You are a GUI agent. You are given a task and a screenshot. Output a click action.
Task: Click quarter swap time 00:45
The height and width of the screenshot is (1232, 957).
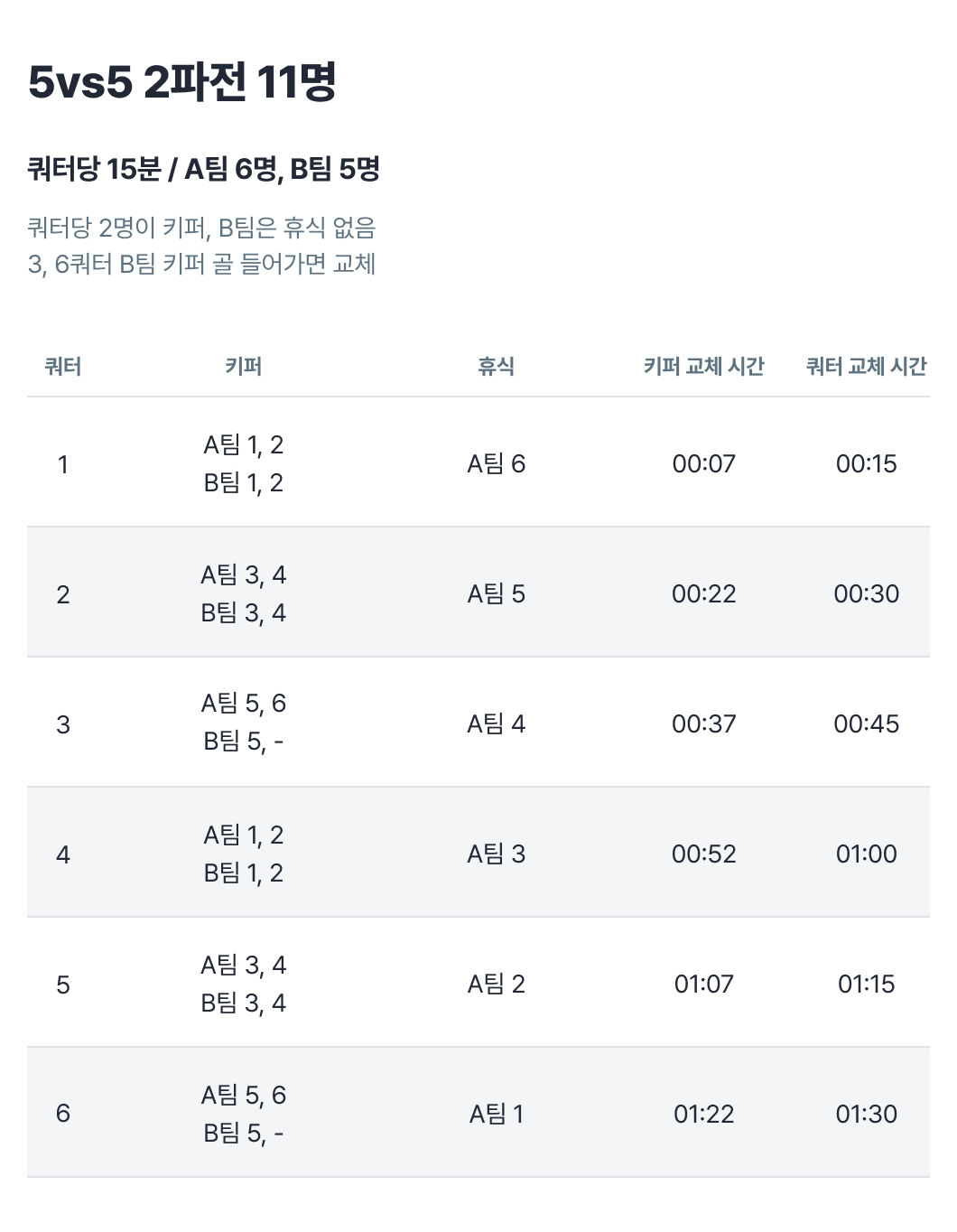coord(866,723)
